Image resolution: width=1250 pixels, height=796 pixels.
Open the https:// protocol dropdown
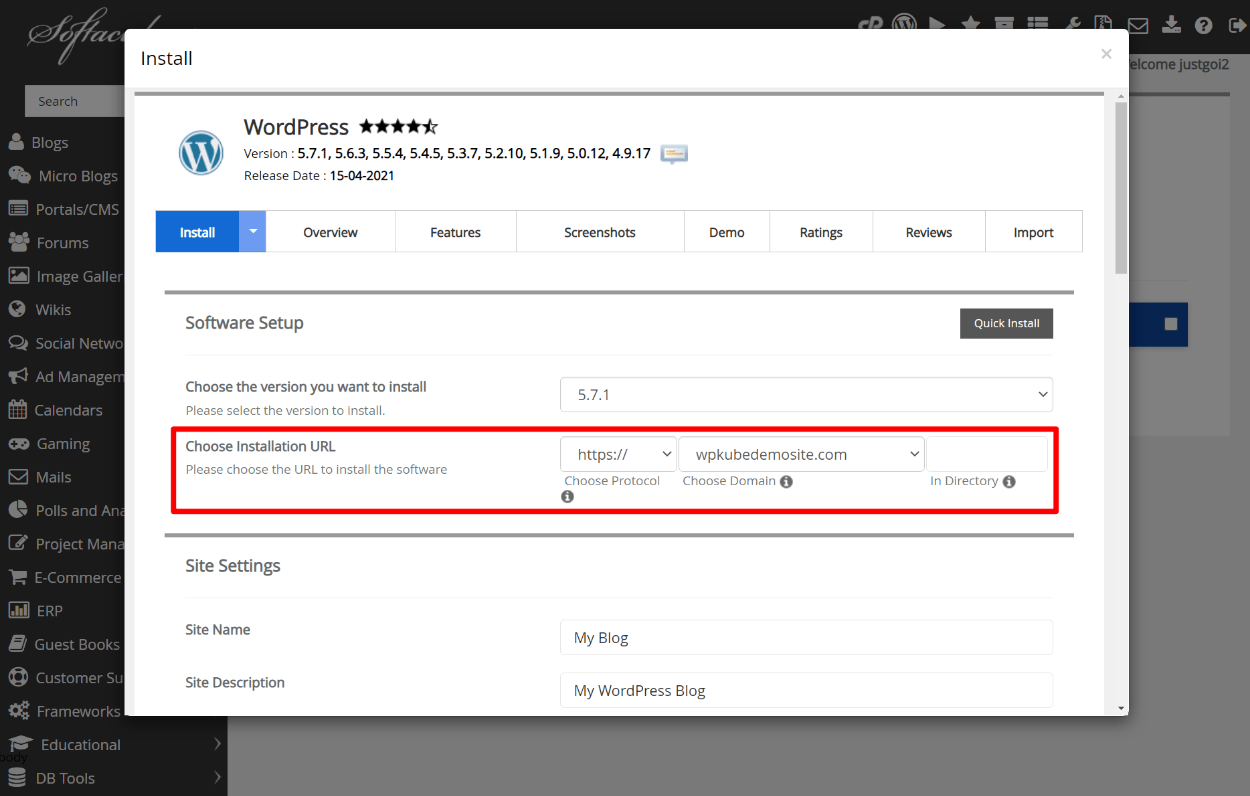click(x=618, y=454)
